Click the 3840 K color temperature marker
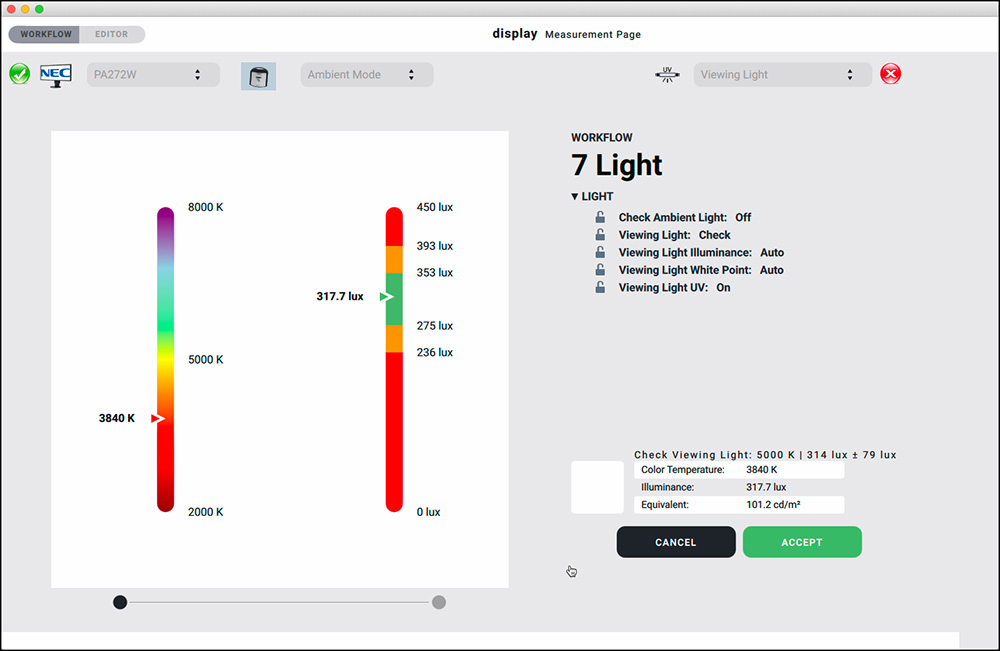 158,418
